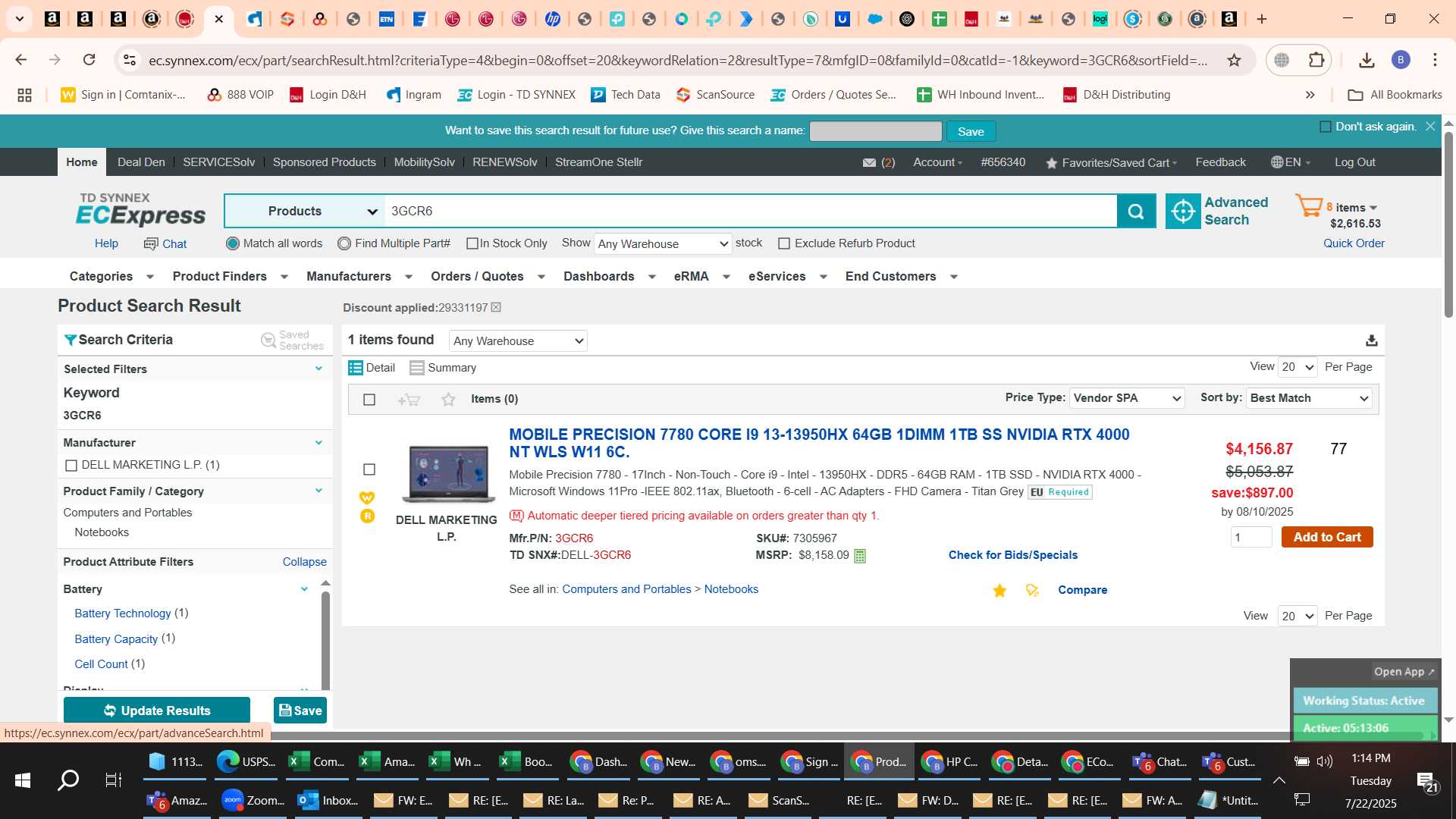
Task: Click Update Results button
Action: click(157, 711)
